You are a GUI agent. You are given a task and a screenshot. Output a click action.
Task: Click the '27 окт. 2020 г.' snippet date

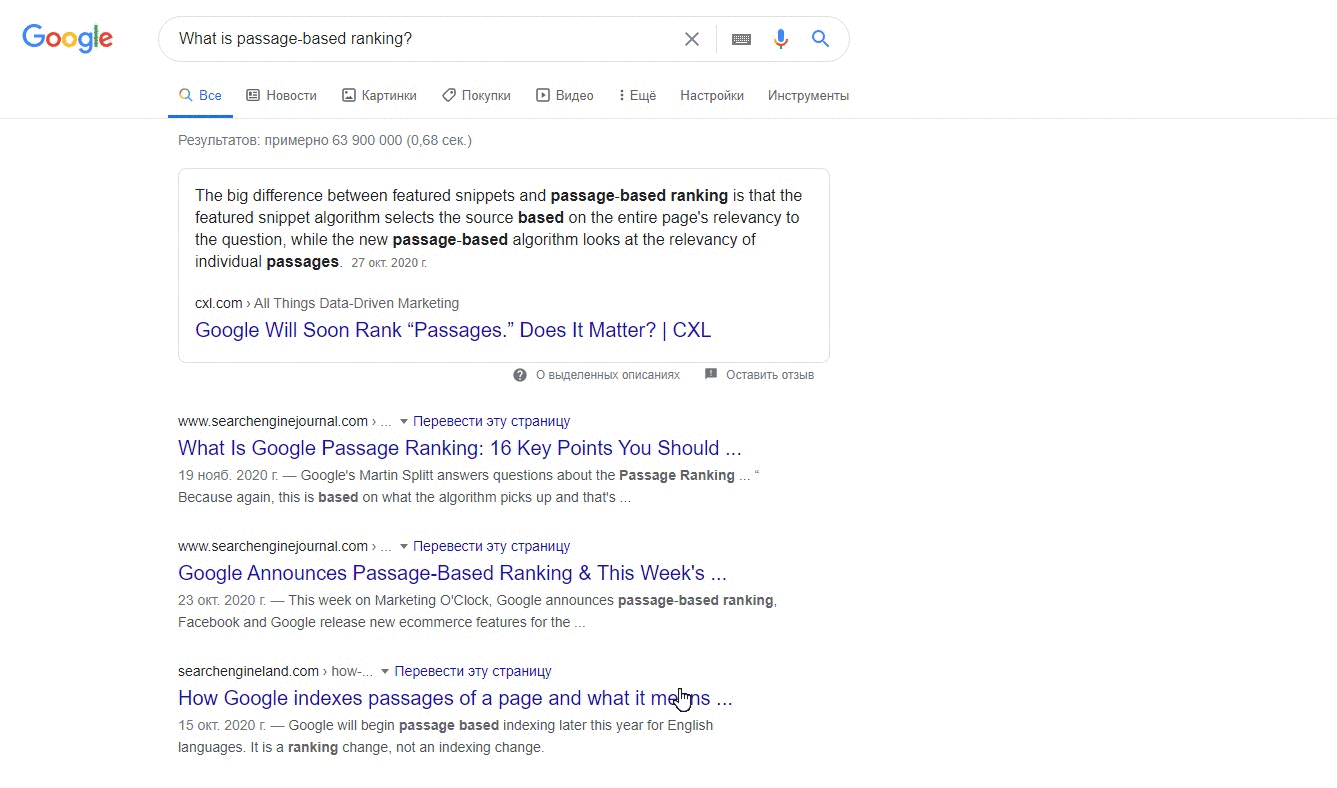(x=389, y=263)
